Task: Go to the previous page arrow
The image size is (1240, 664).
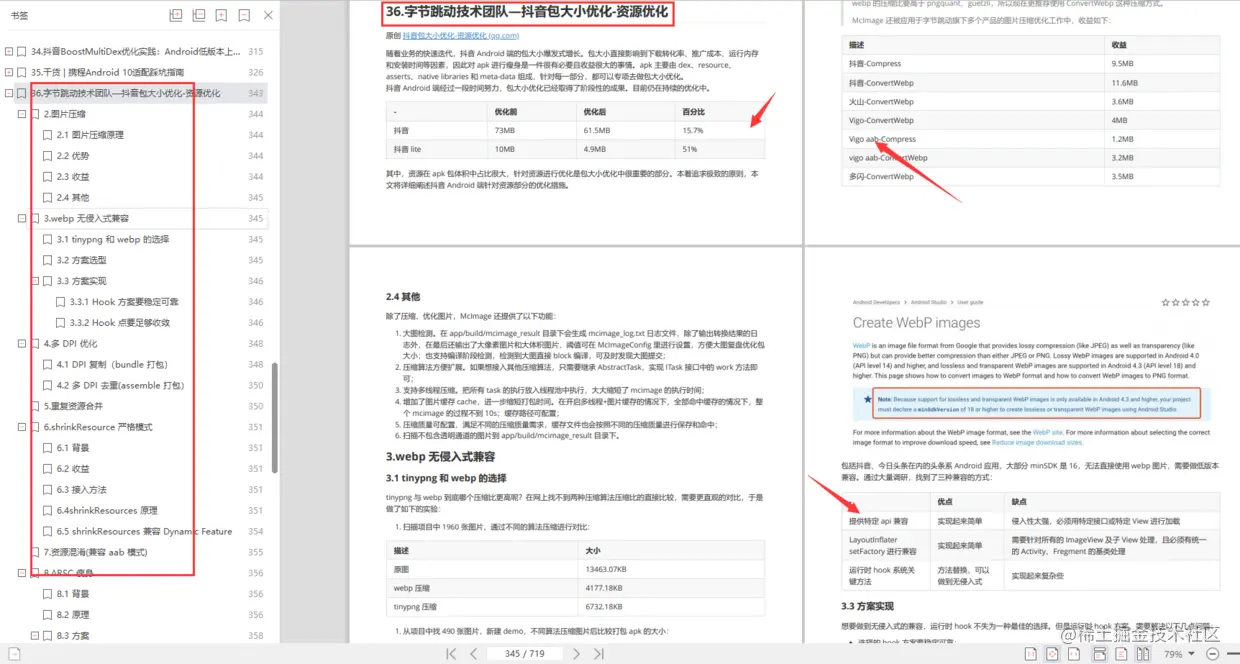Action: (474, 654)
